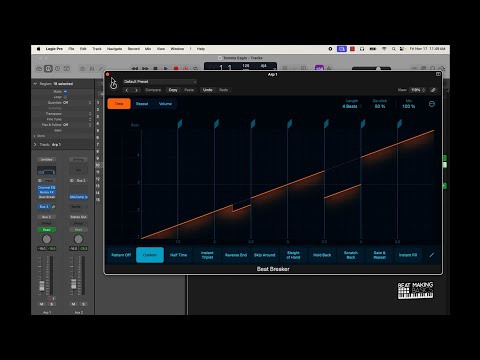Select the Reverse End pattern
This screenshot has width=480, height=360.
coord(236,255)
